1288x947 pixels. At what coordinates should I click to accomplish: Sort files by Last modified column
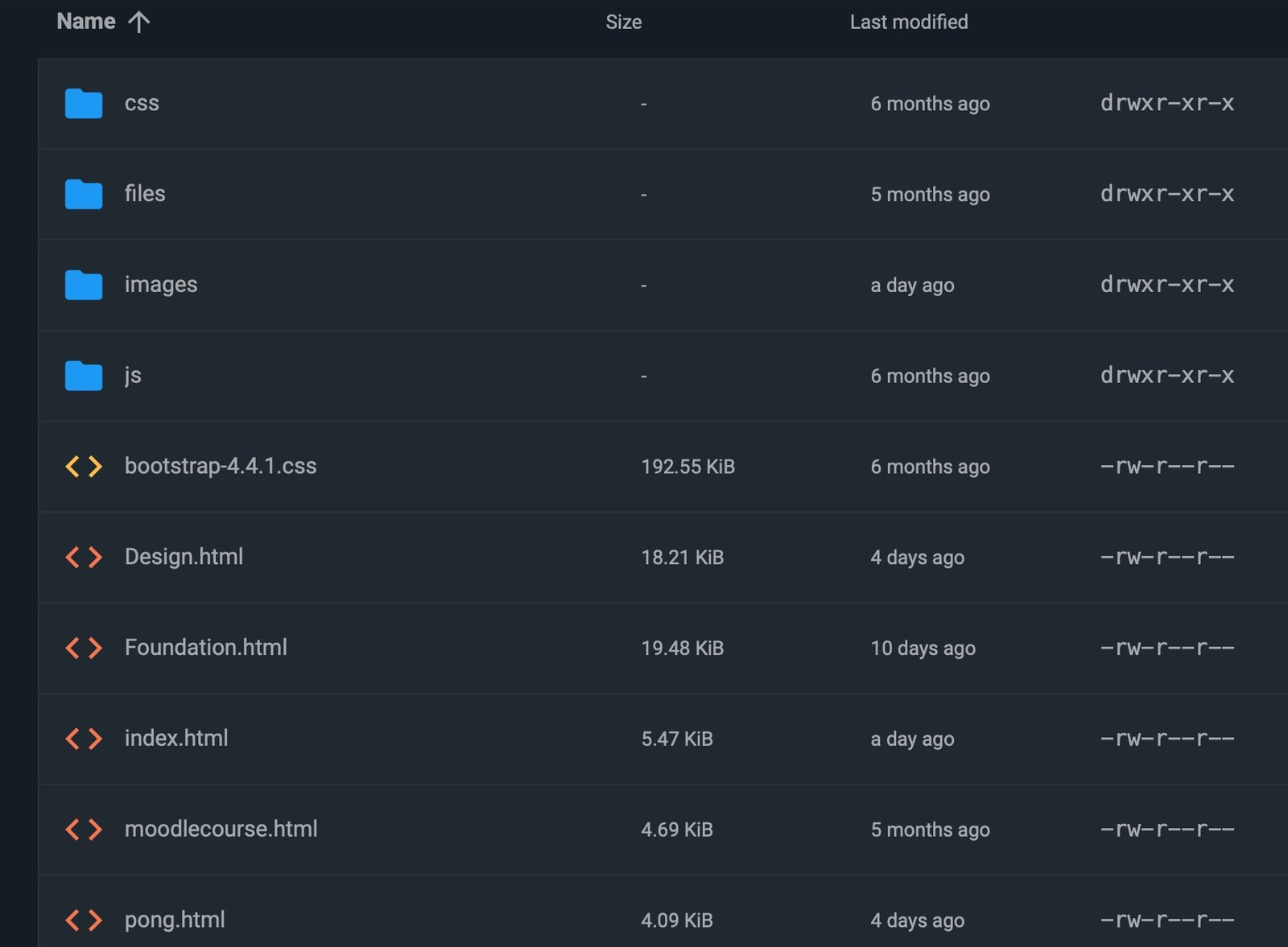pos(908,22)
